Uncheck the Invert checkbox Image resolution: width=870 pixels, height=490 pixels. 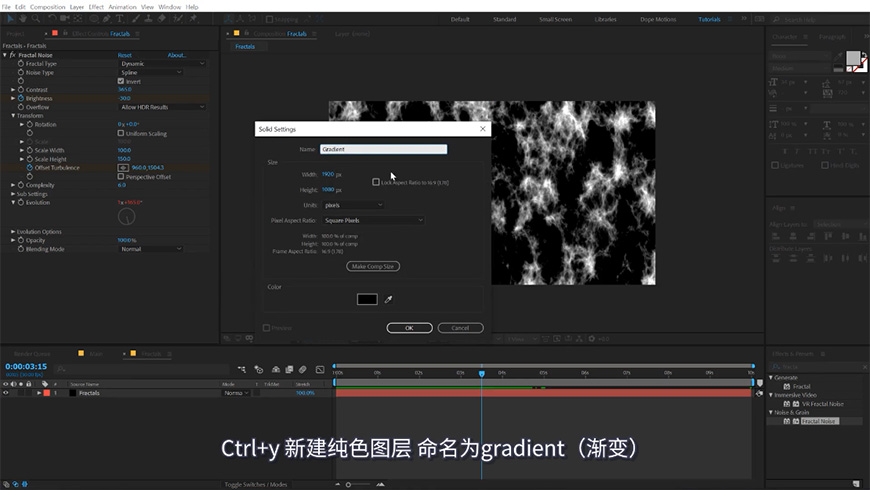coord(121,81)
